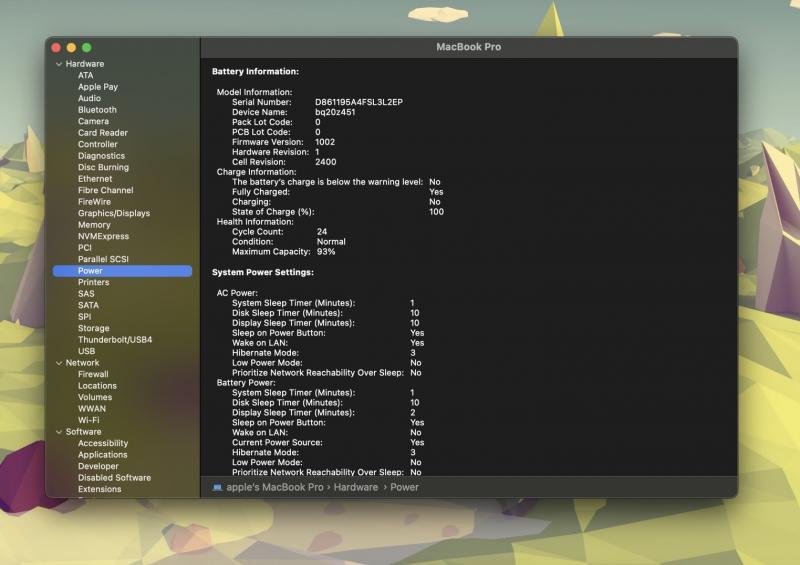Image resolution: width=800 pixels, height=565 pixels.
Task: Click the State of Charge value 100
Action: 436,212
